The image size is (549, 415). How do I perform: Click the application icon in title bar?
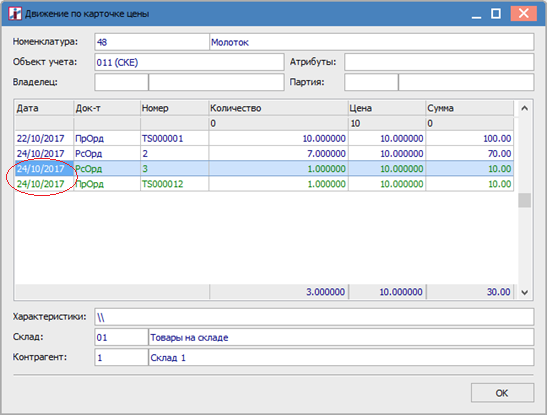[x=15, y=14]
